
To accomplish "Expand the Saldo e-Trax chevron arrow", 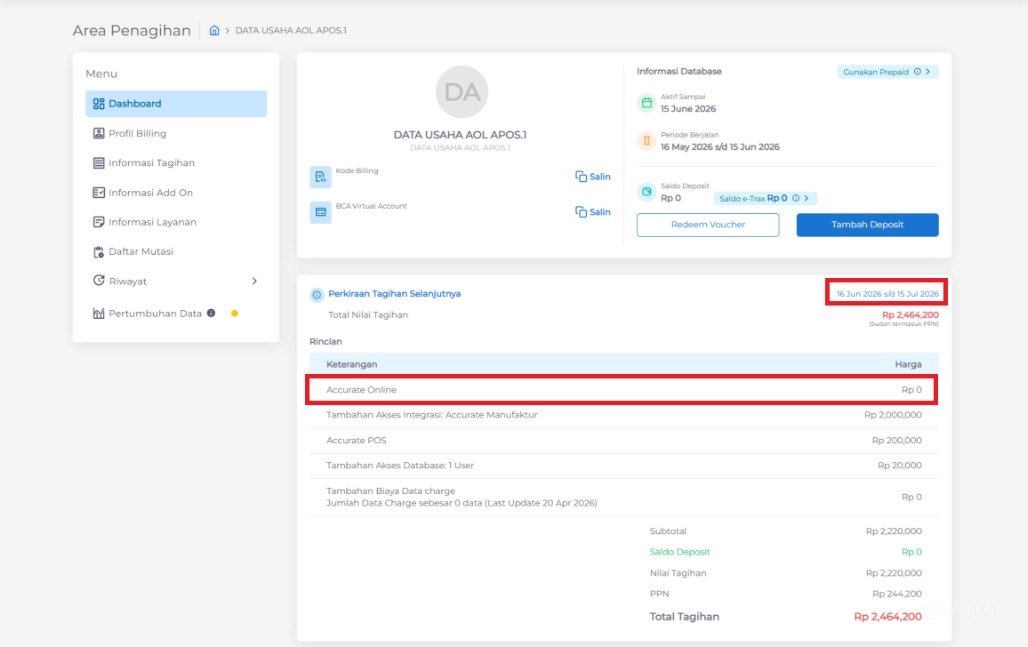I will [x=806, y=198].
